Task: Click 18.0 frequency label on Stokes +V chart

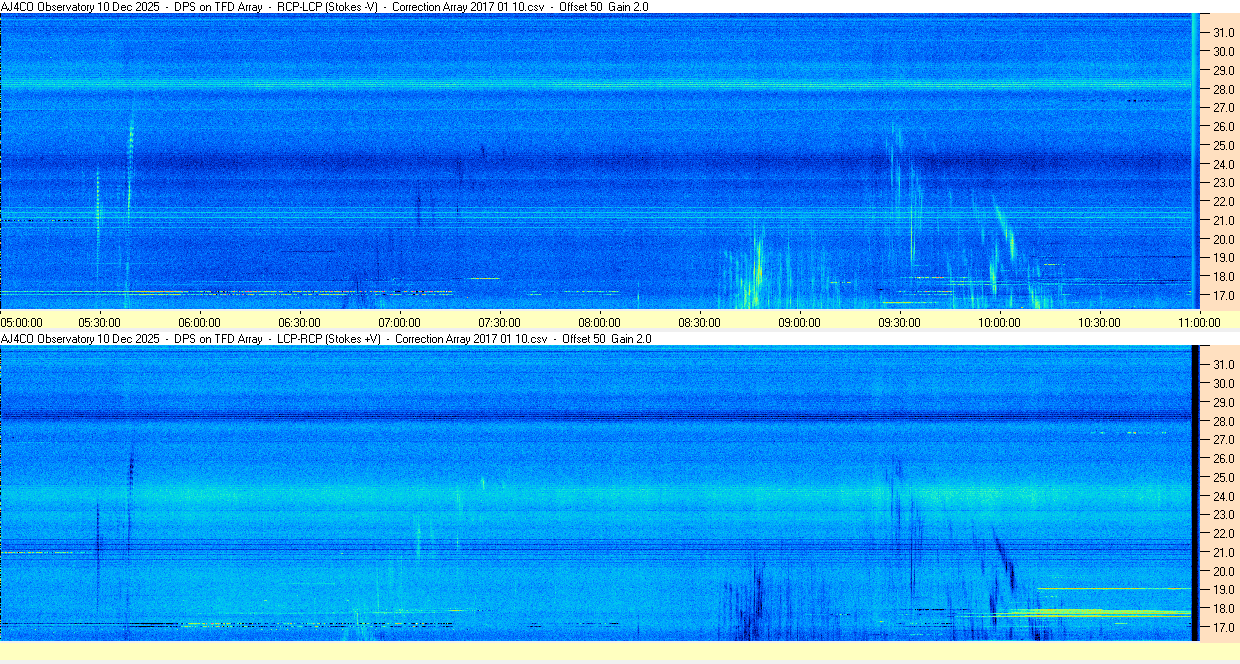Action: click(x=1224, y=609)
